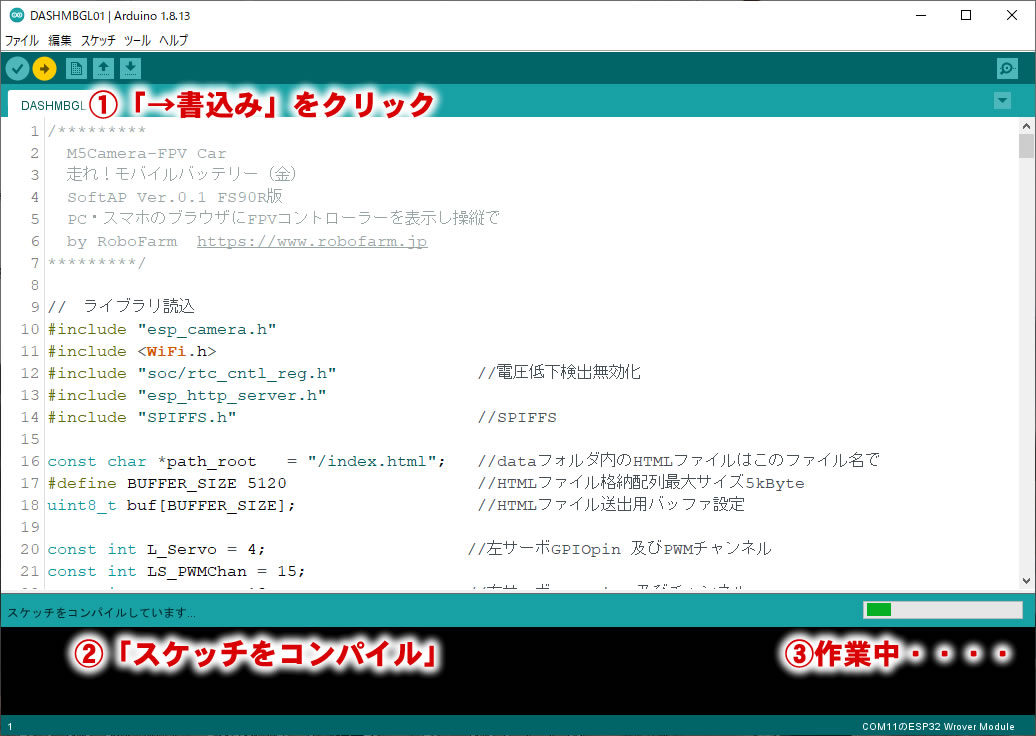Save sketch with the down-arrow icon
This screenshot has height=736, width=1036.
click(x=130, y=68)
